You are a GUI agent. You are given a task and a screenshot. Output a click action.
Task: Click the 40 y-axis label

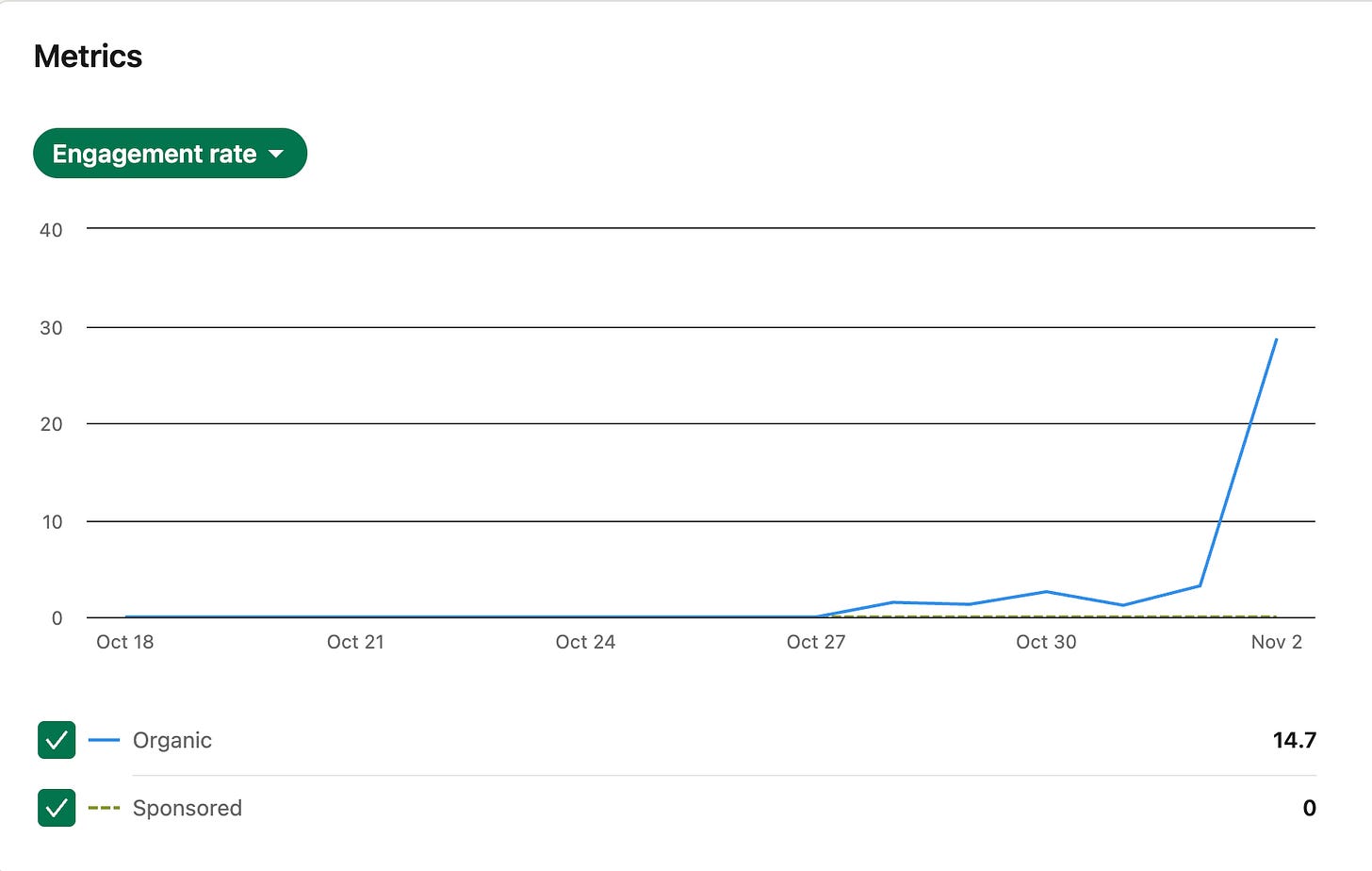[x=51, y=230]
